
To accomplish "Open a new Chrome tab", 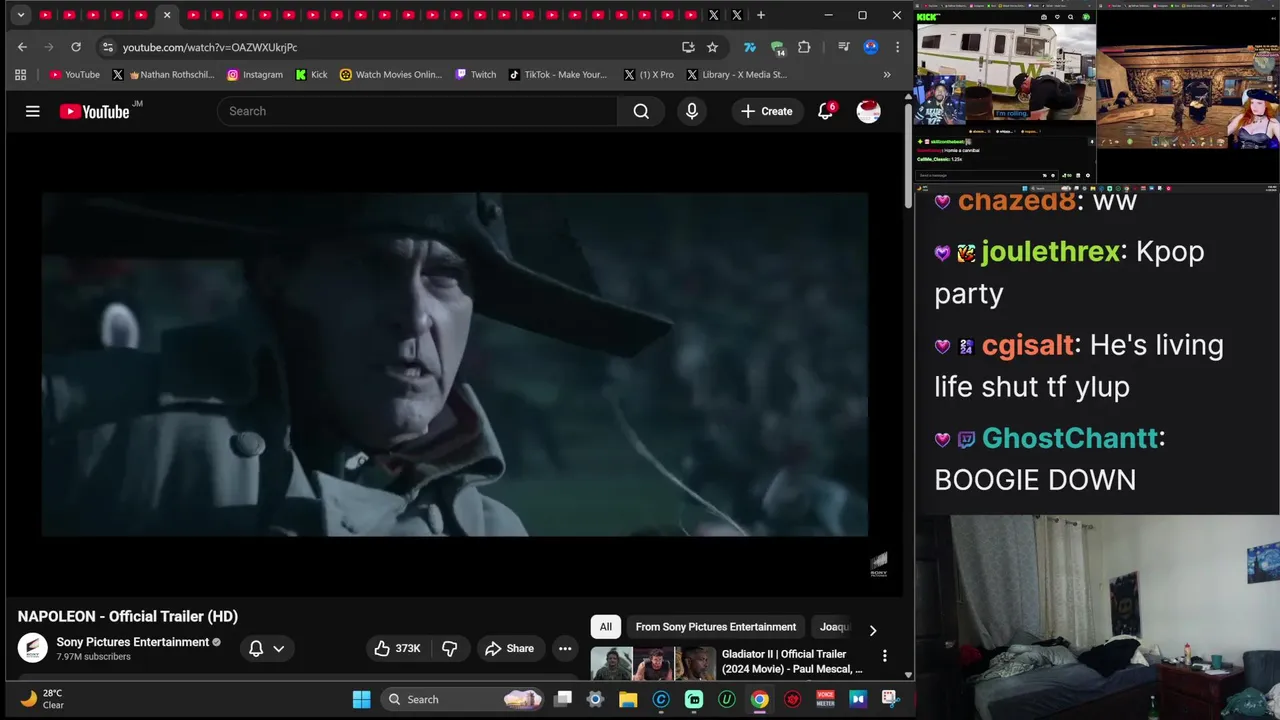I will 761,15.
